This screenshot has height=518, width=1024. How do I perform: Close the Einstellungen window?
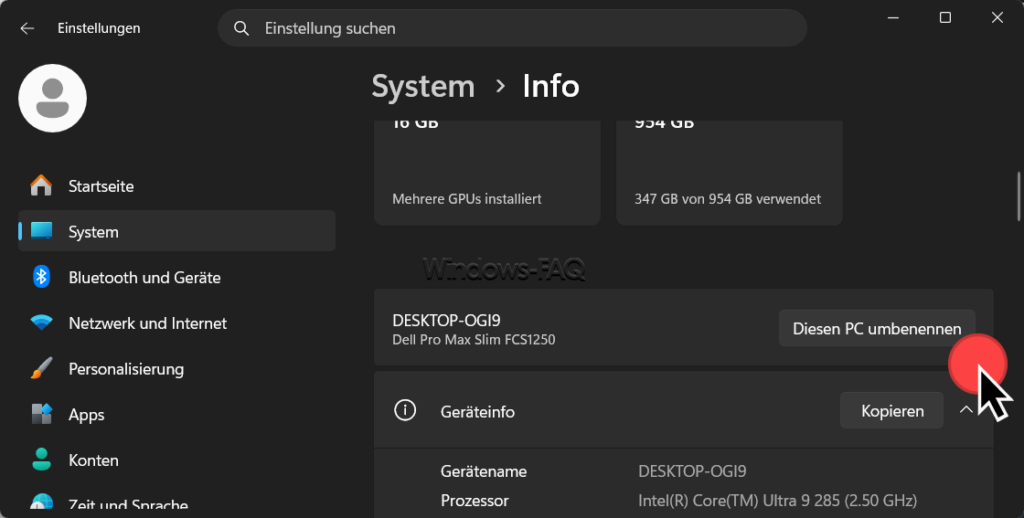[997, 18]
